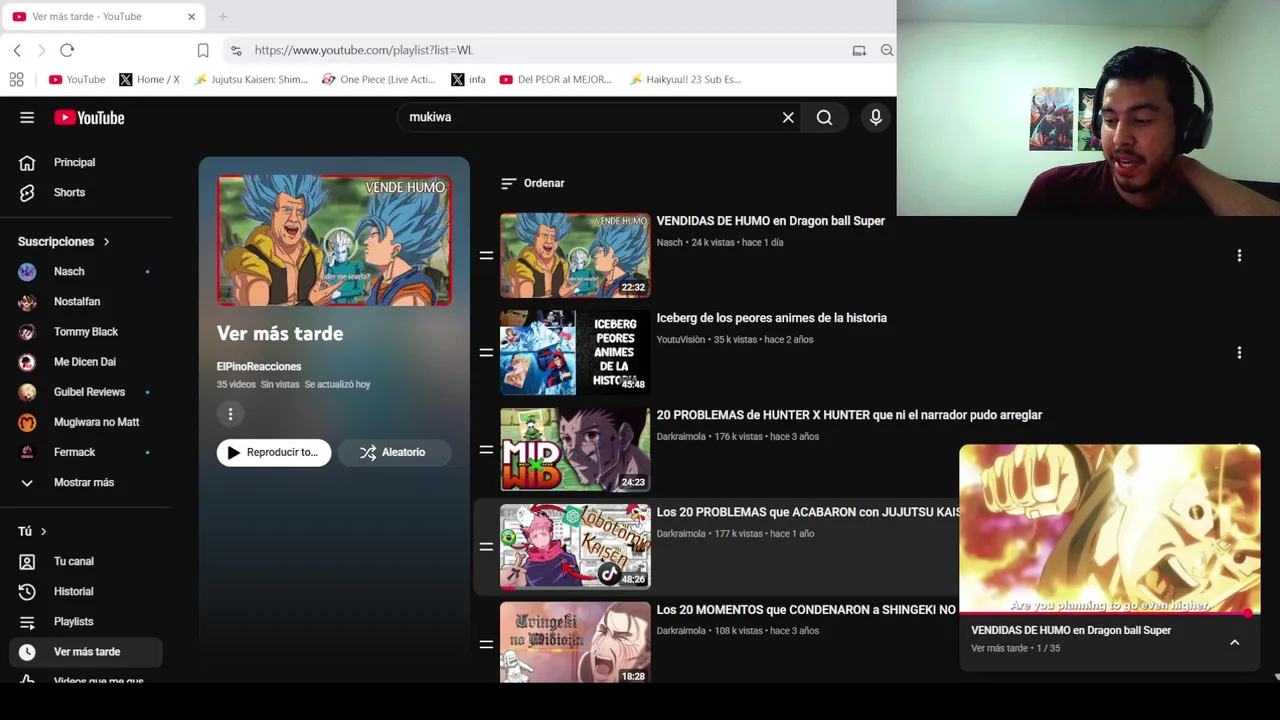The image size is (1280, 720).
Task: Click the playlist cover thumbnail
Action: pos(334,241)
